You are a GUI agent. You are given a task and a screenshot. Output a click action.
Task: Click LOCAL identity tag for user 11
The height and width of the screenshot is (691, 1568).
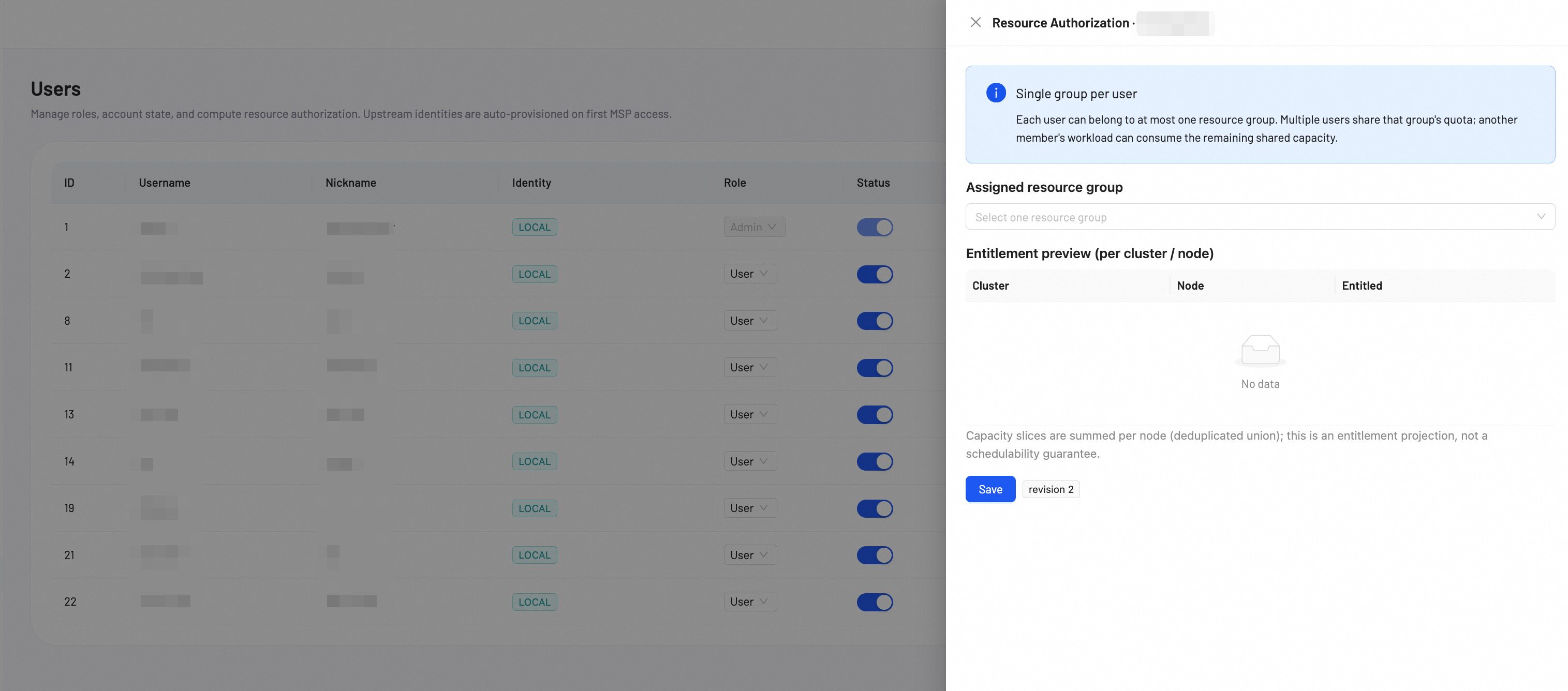pyautogui.click(x=535, y=368)
